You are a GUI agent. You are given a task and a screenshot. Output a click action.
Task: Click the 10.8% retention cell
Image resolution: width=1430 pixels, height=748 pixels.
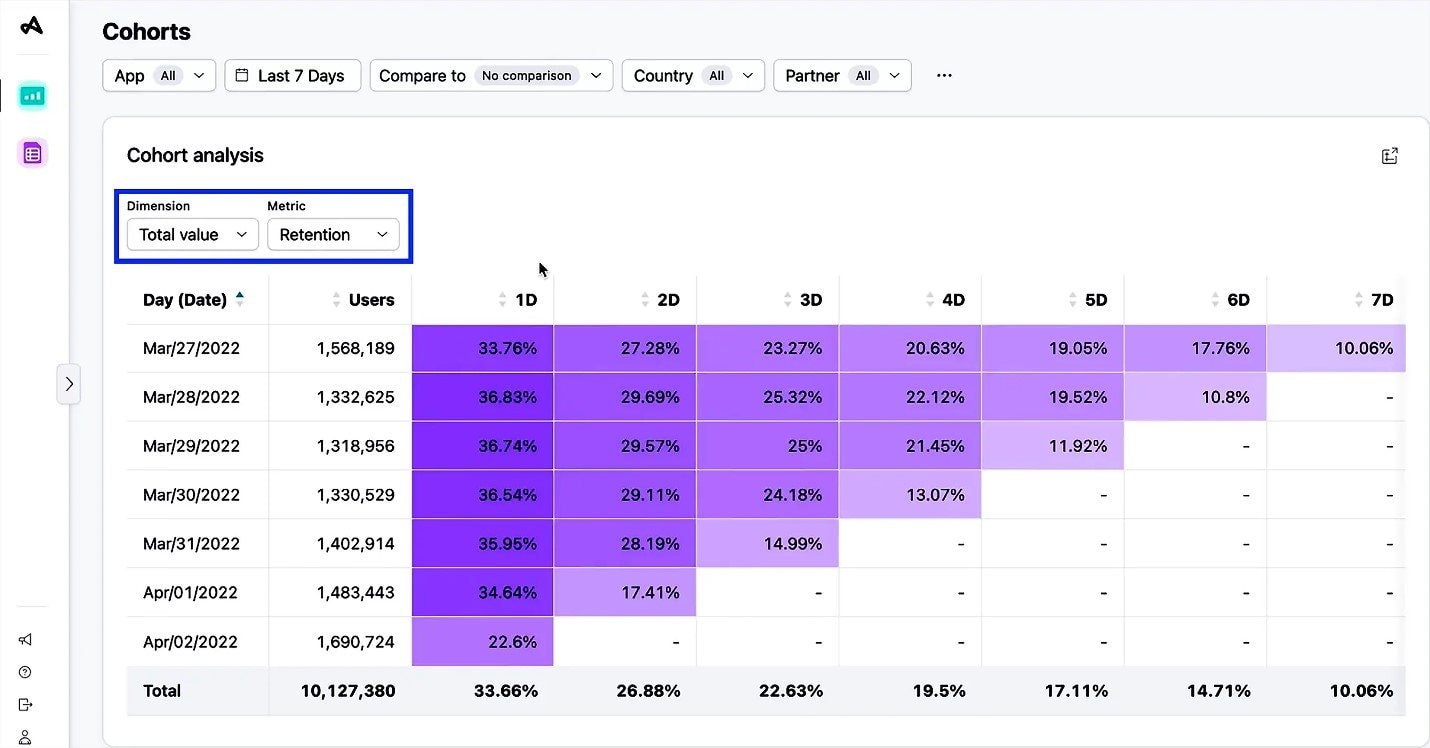[x=1195, y=397]
